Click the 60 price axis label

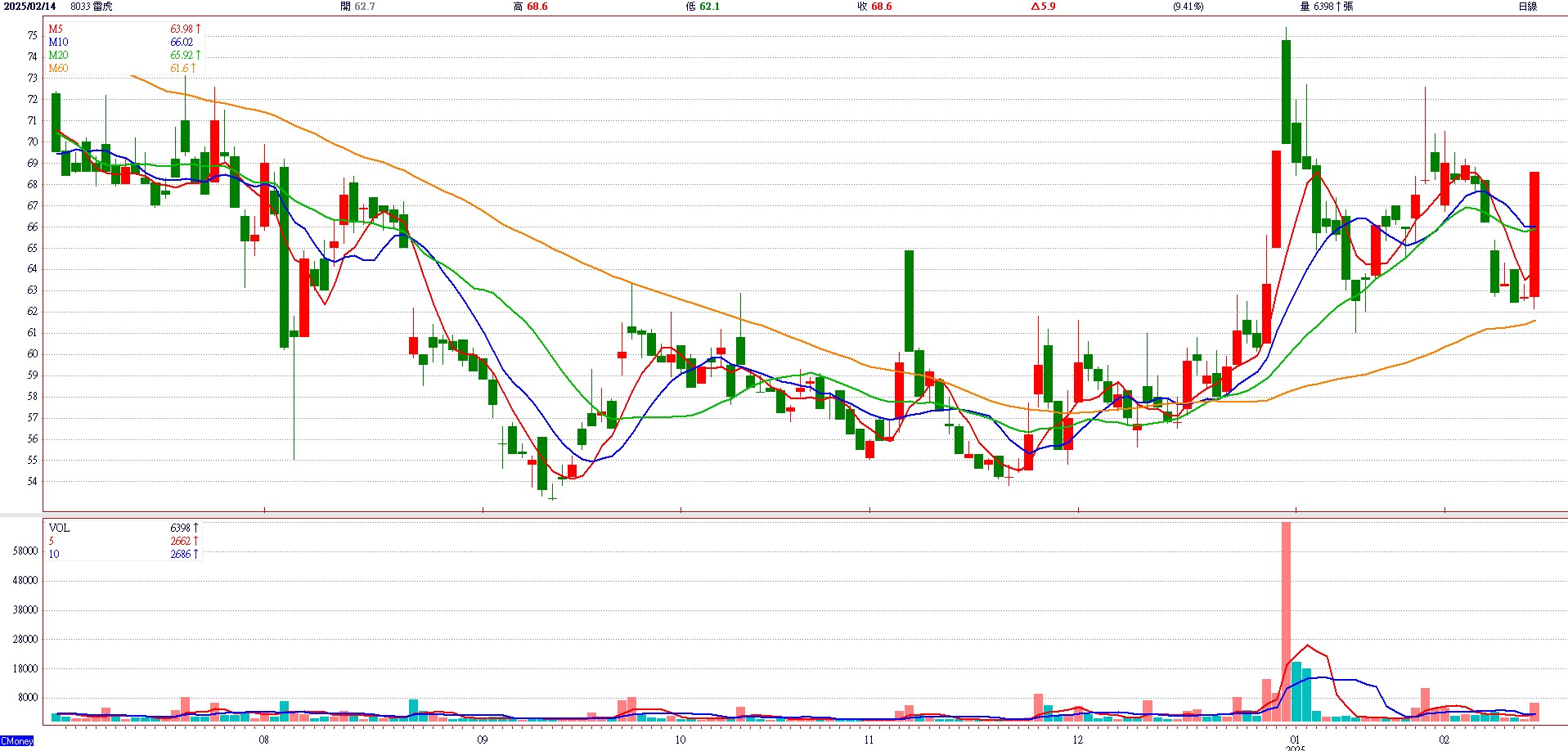32,354
